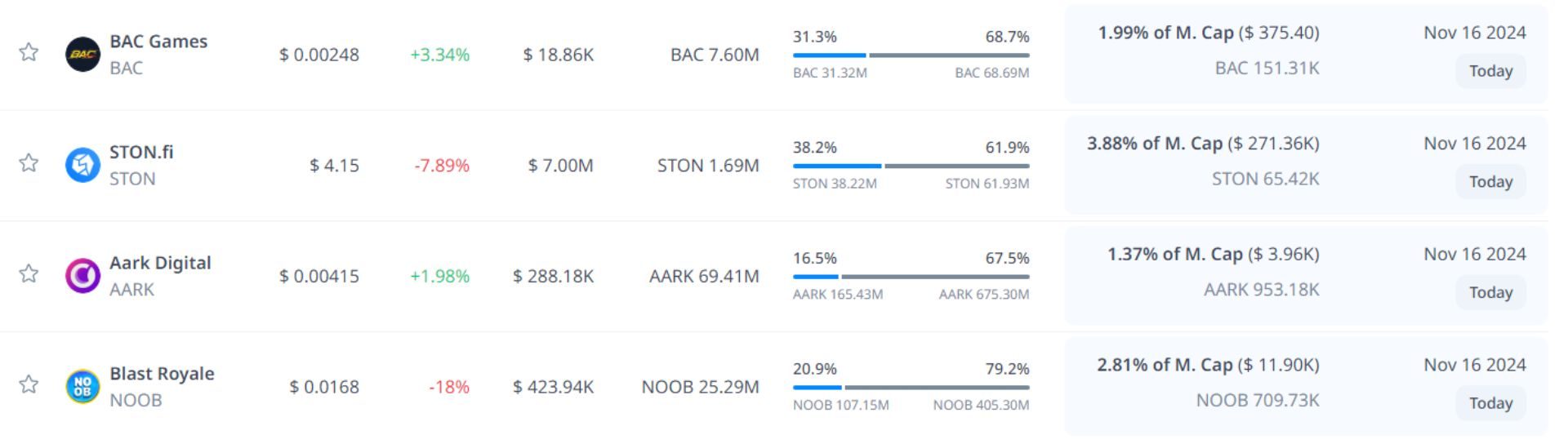Star the Aark Digital token
Screen dimensions: 1568x444
click(x=29, y=273)
